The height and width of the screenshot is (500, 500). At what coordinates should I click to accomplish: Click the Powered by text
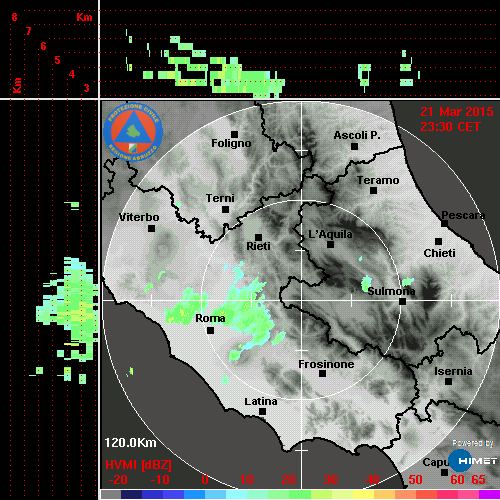coord(473,443)
